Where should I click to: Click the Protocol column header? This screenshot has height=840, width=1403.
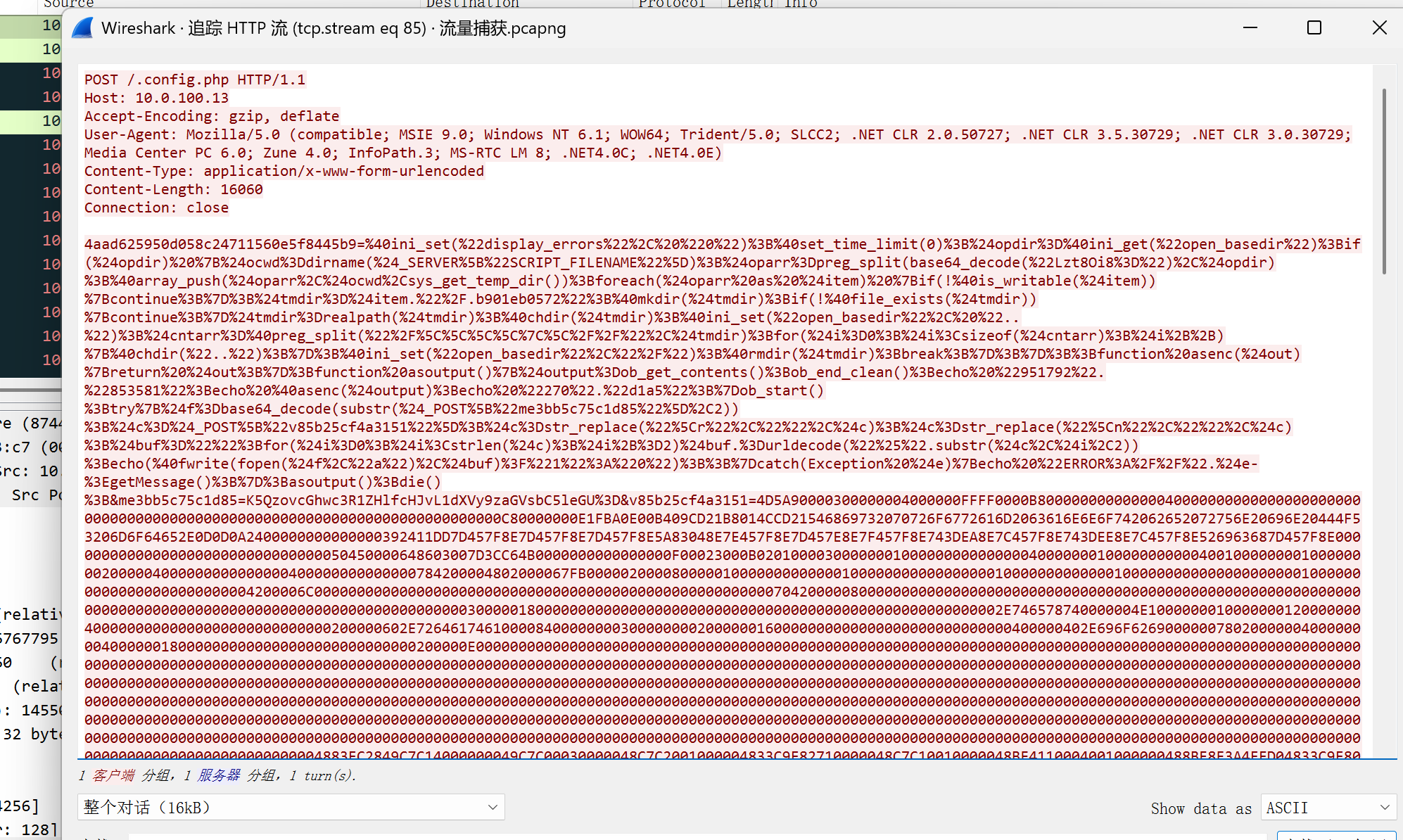coord(672,4)
